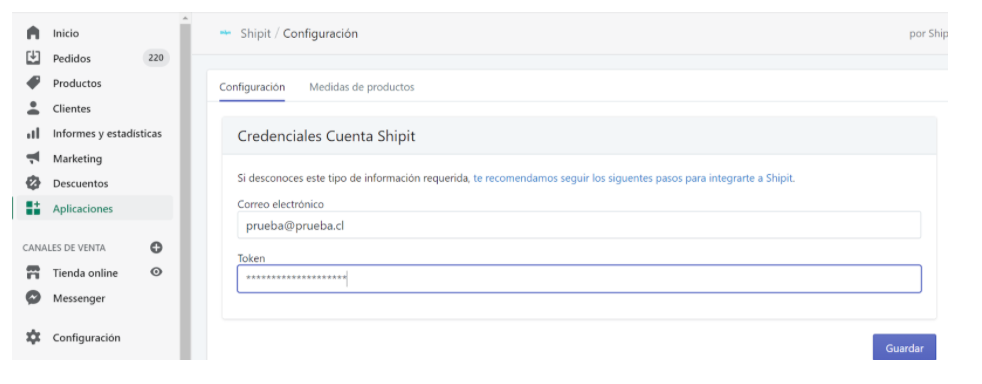Viewport: 982px width, 384px height.
Task: Go to Marketing section
Action: click(x=77, y=158)
